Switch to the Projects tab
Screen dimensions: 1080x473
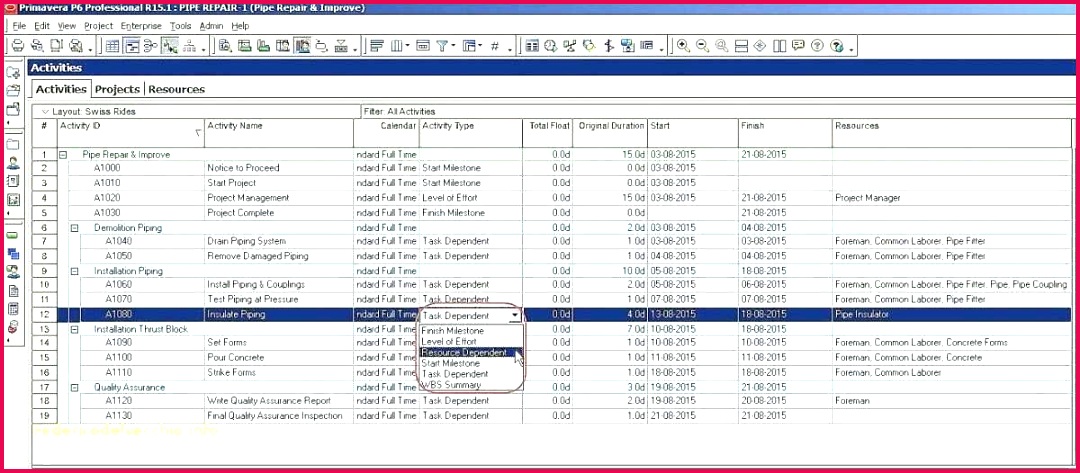tap(117, 90)
